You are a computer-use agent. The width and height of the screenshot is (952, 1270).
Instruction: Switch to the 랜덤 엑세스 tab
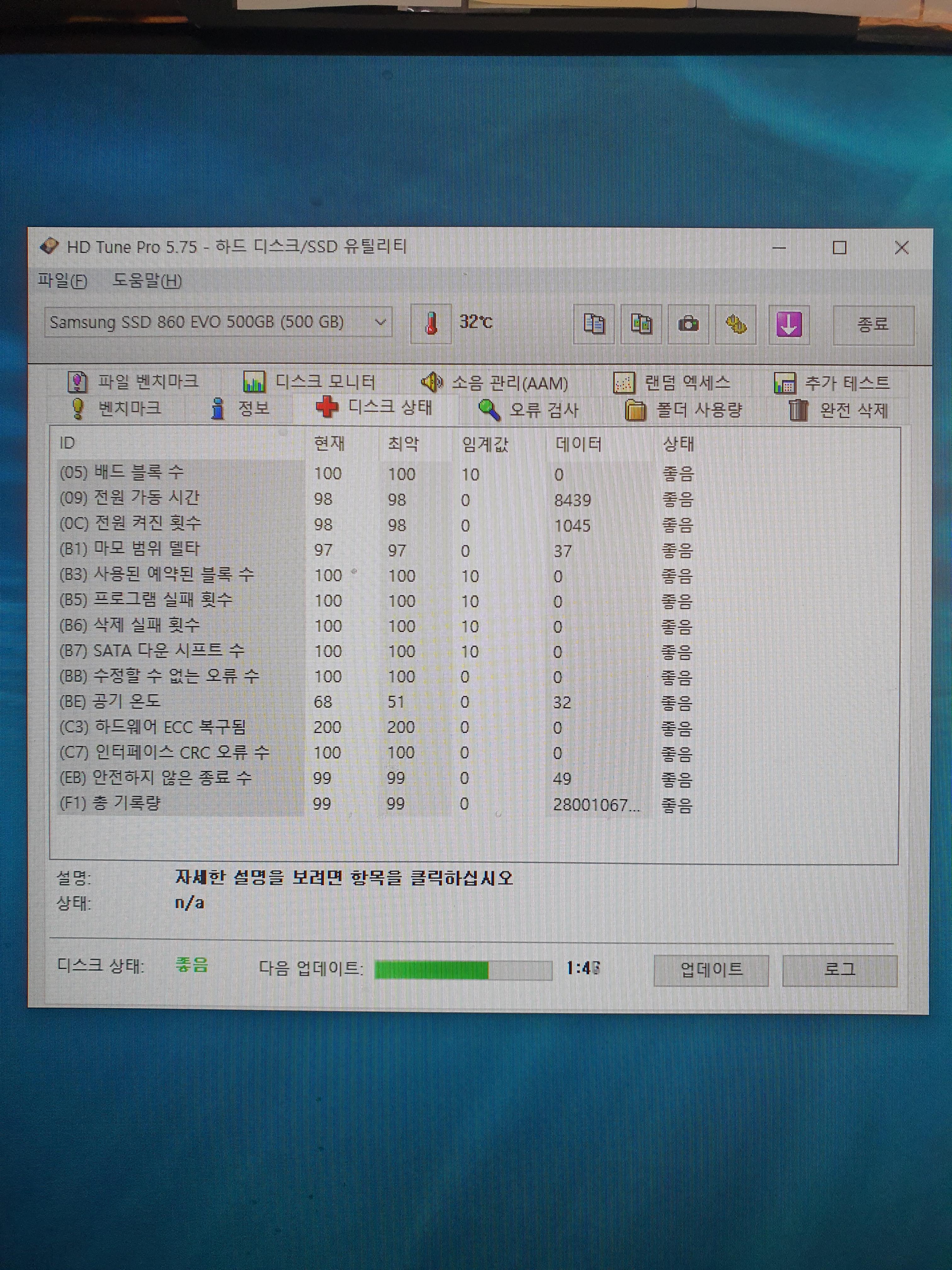tap(671, 382)
